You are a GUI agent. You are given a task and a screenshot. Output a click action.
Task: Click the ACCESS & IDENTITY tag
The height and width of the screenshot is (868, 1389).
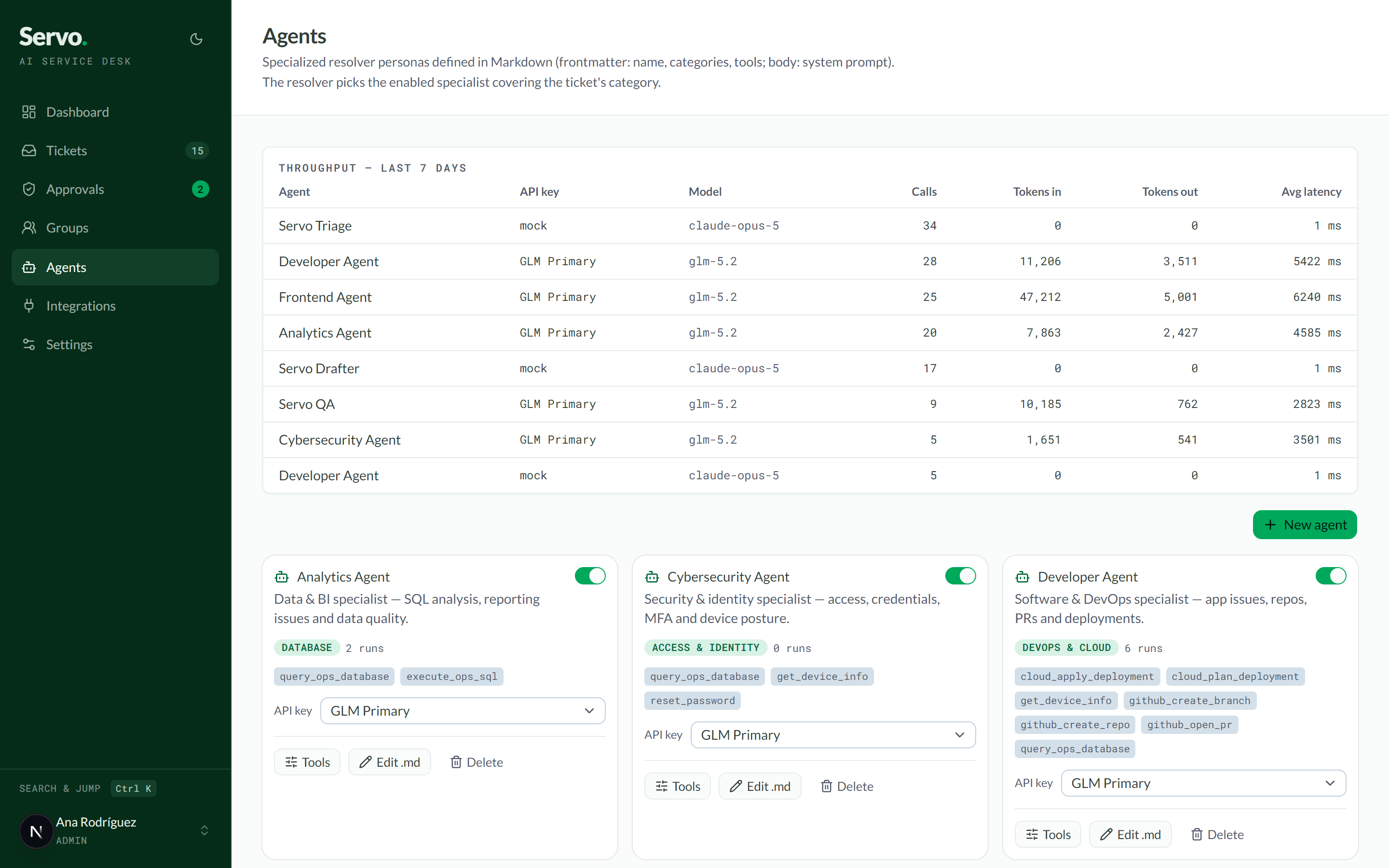coord(706,648)
